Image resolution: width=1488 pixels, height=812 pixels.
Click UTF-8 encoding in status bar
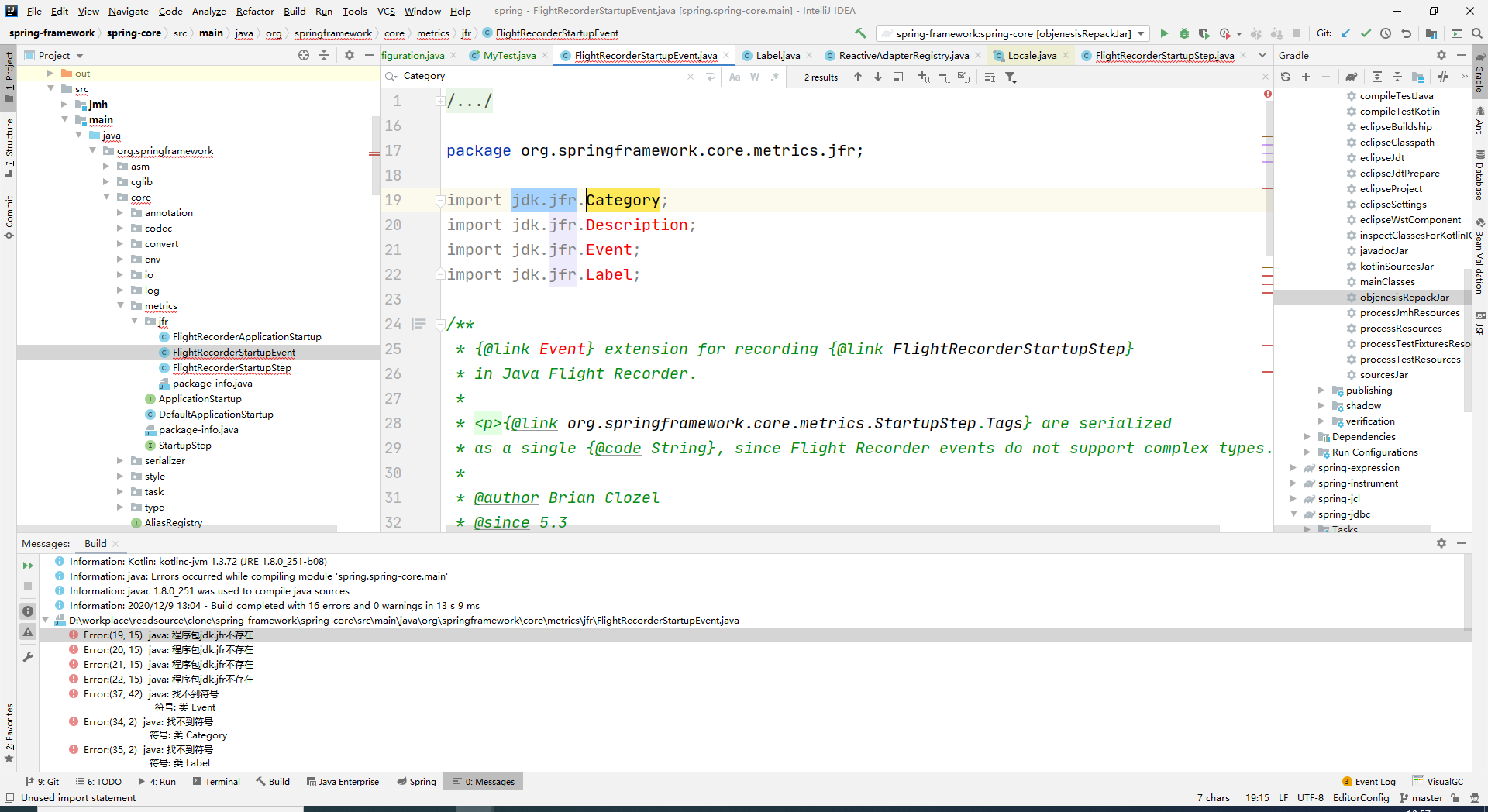(x=1311, y=798)
